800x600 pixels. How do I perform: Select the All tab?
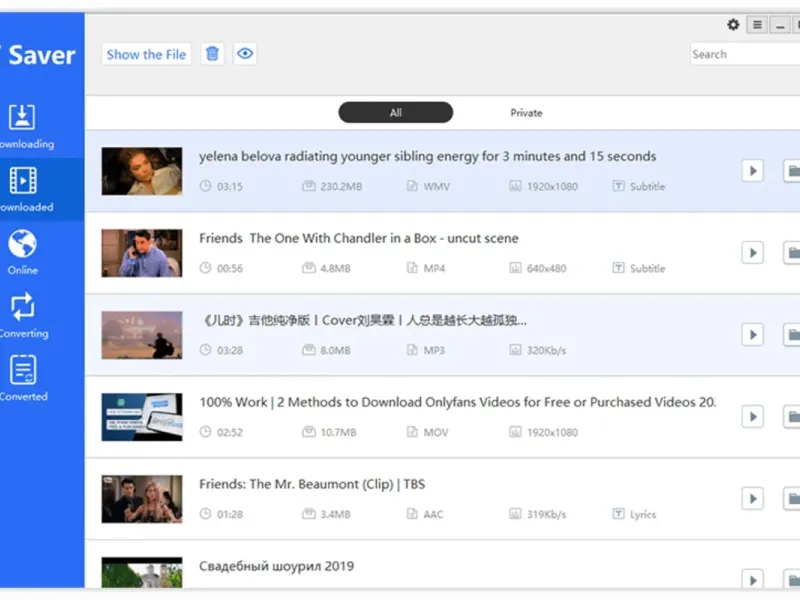coord(395,112)
